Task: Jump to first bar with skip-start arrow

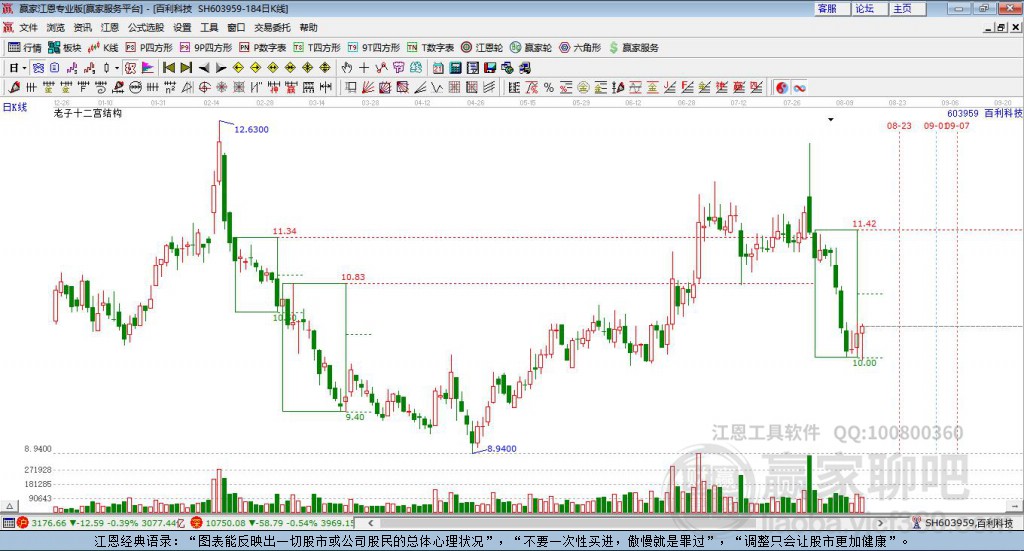Action: click(x=168, y=68)
